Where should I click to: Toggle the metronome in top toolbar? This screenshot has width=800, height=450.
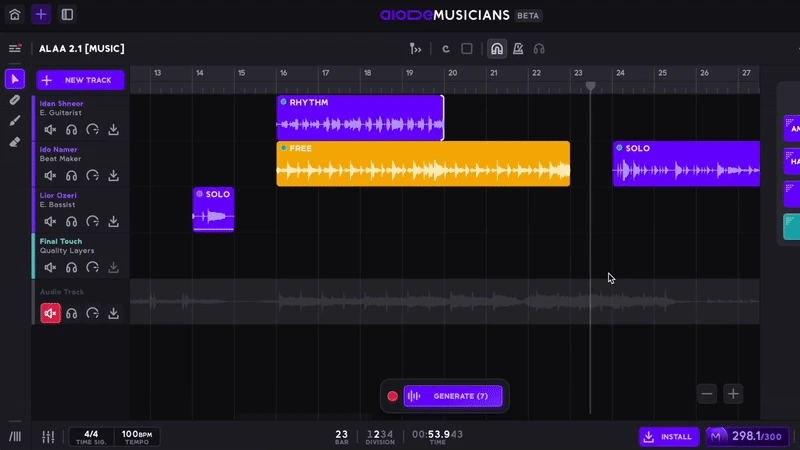[518, 49]
